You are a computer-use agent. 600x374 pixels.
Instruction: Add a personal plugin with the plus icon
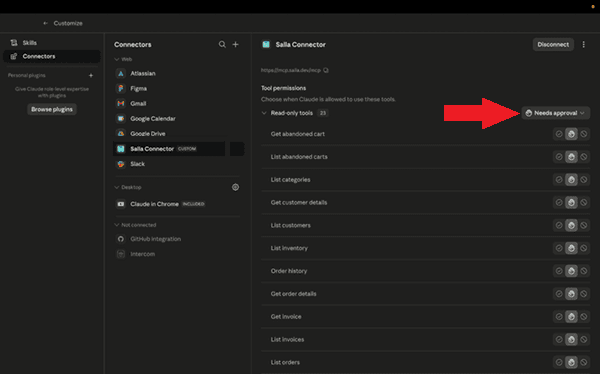point(91,75)
